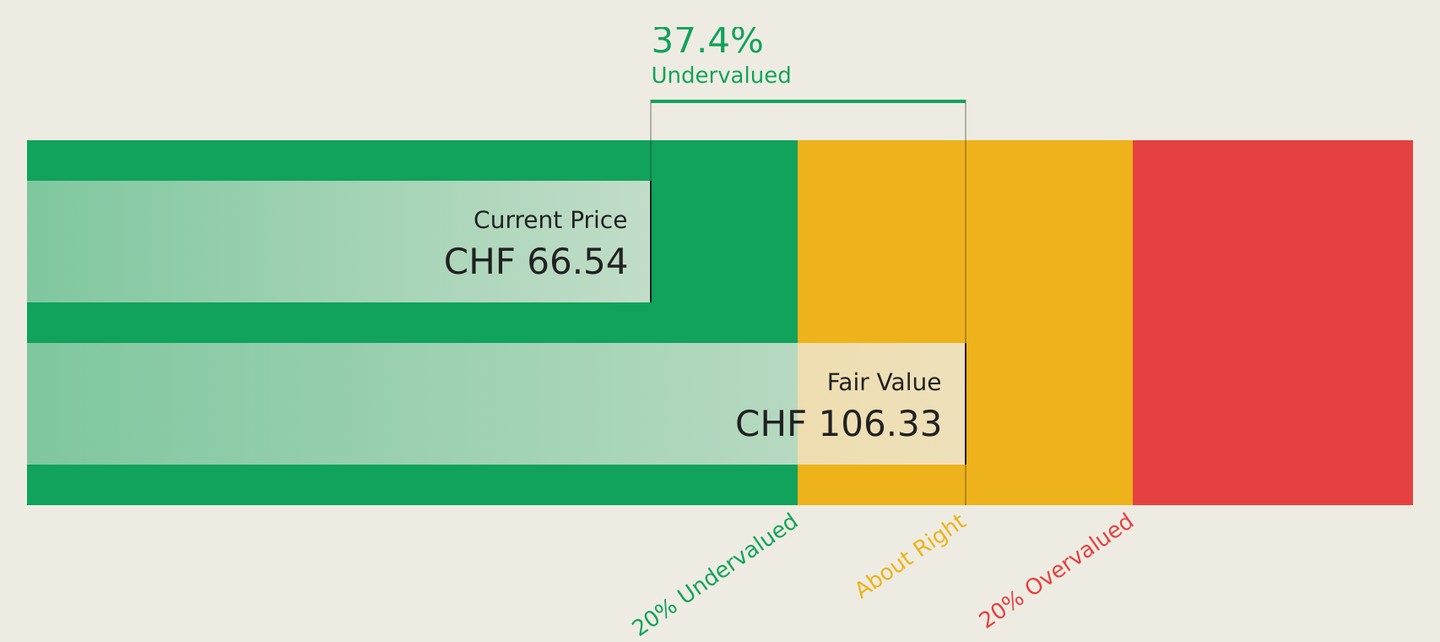
Task: Click the green strip below the fair value bar
Action: [412, 484]
